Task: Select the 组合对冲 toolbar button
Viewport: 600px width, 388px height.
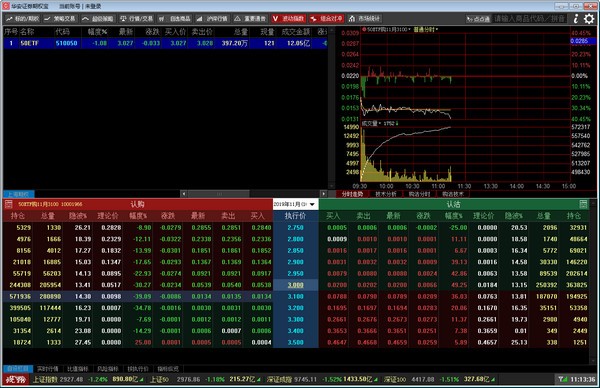Action: coord(326,18)
